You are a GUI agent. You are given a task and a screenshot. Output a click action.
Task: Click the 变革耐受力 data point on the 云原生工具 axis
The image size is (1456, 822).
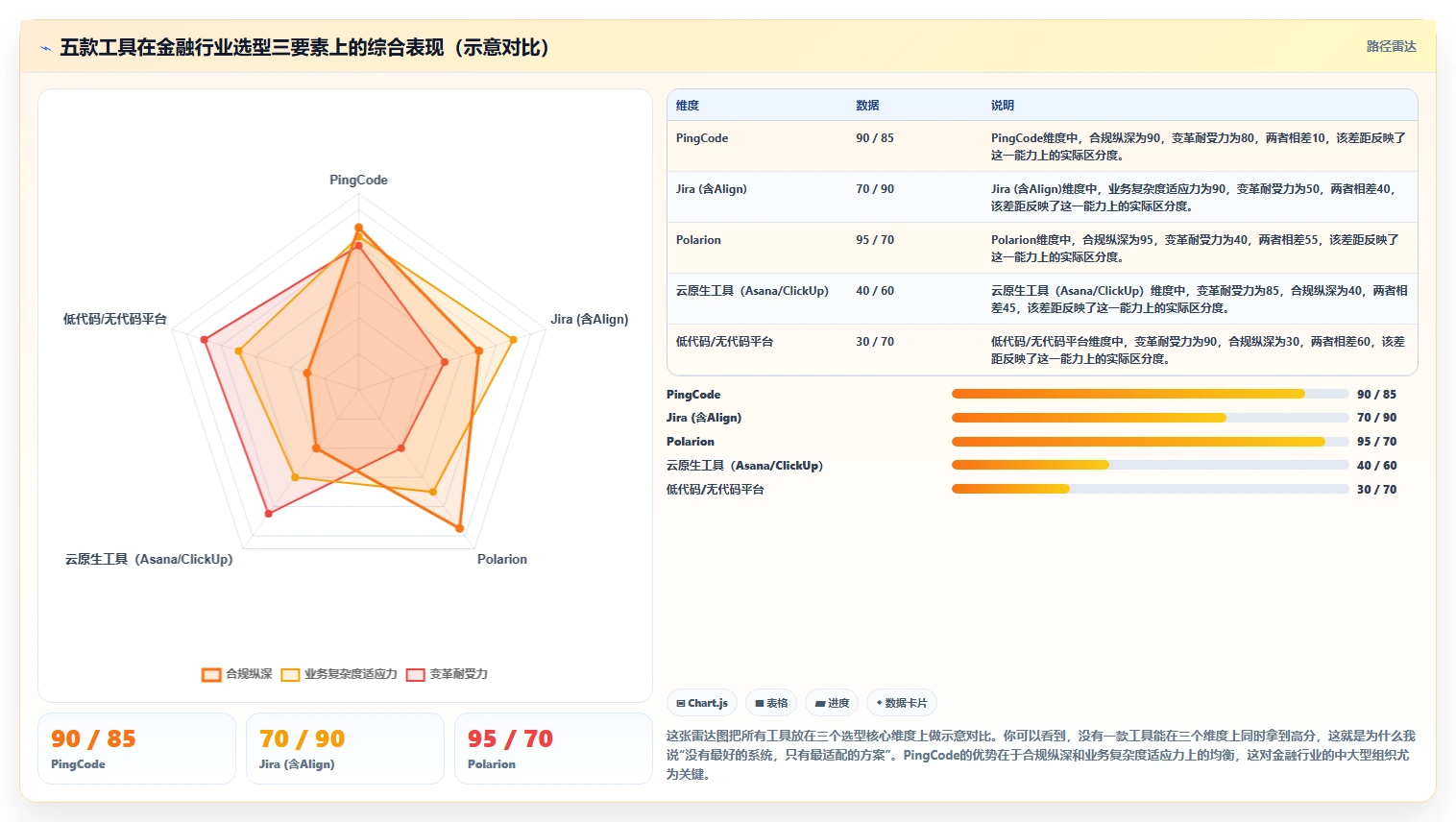point(268,514)
